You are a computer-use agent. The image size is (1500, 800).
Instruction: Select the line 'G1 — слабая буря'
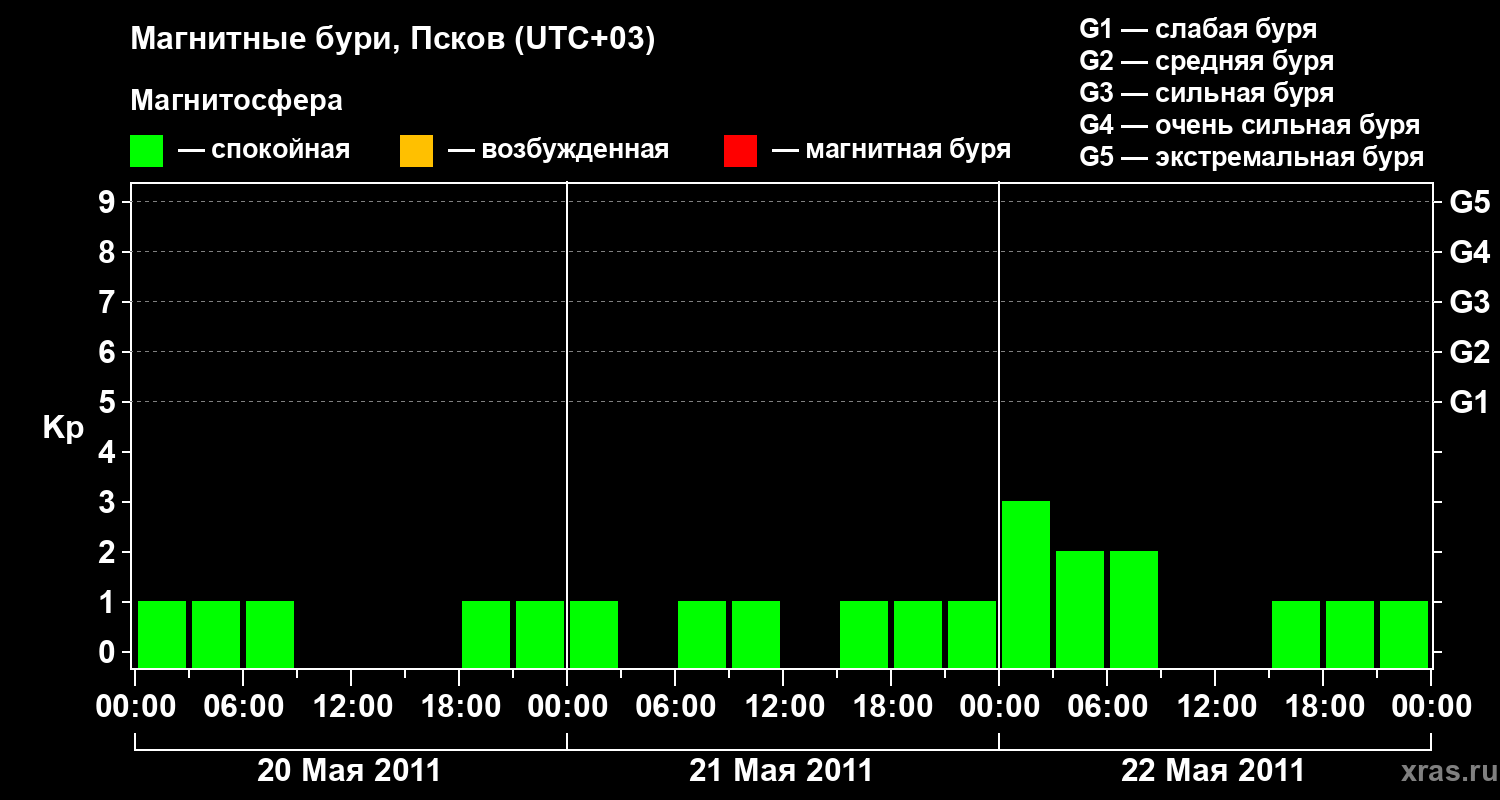tap(1198, 29)
